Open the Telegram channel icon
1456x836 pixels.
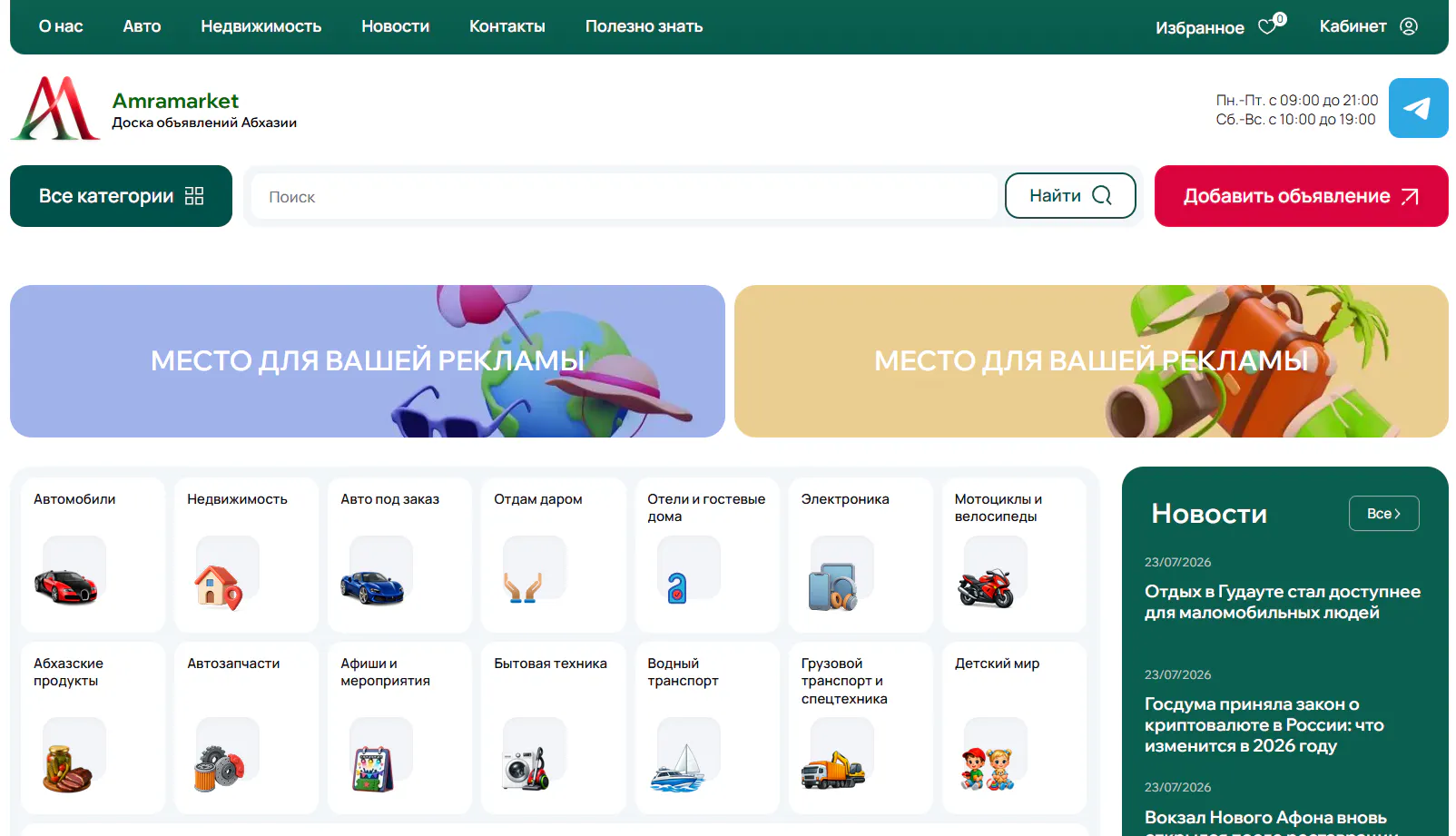1418,108
